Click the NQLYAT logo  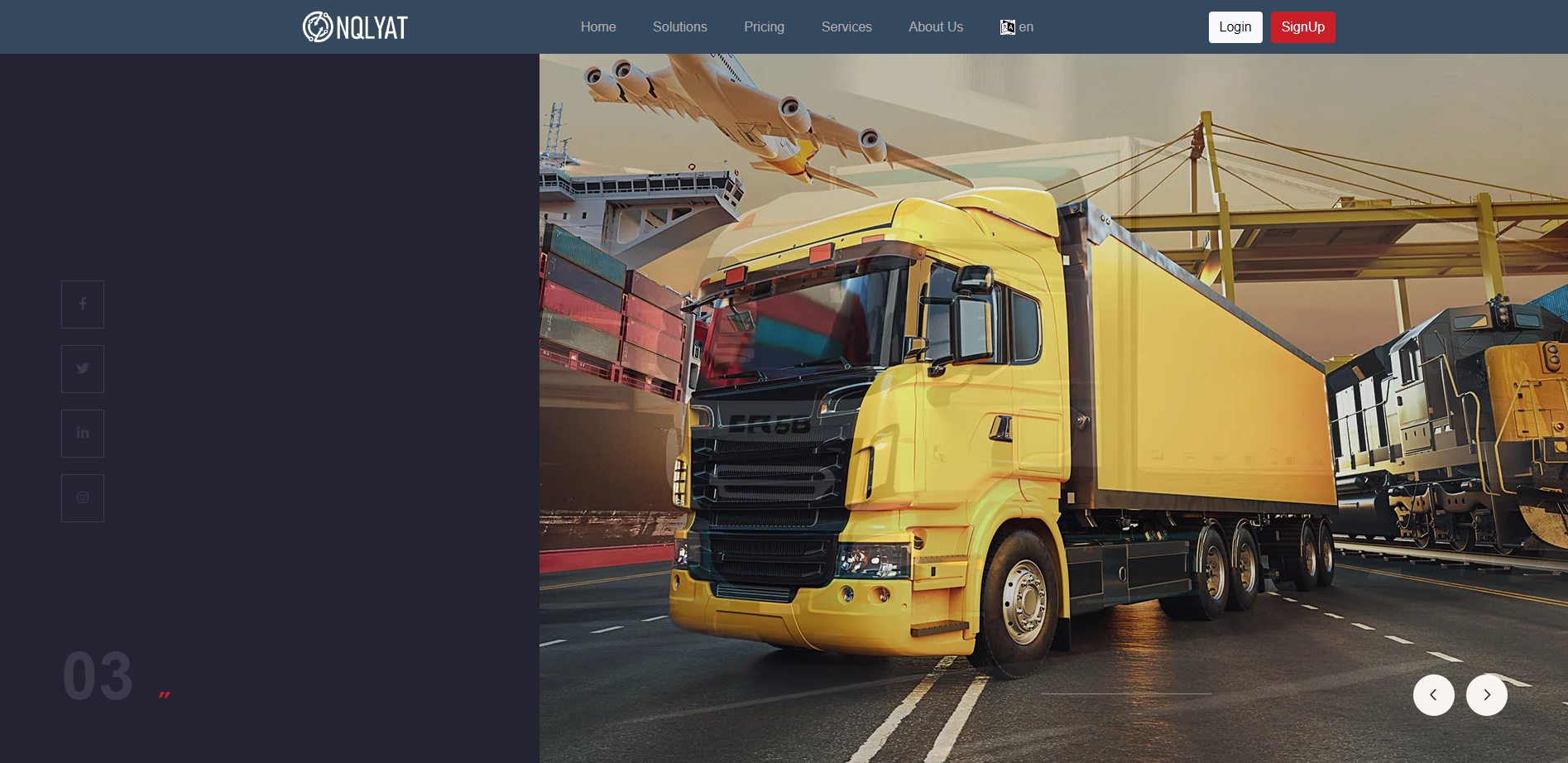click(x=355, y=27)
